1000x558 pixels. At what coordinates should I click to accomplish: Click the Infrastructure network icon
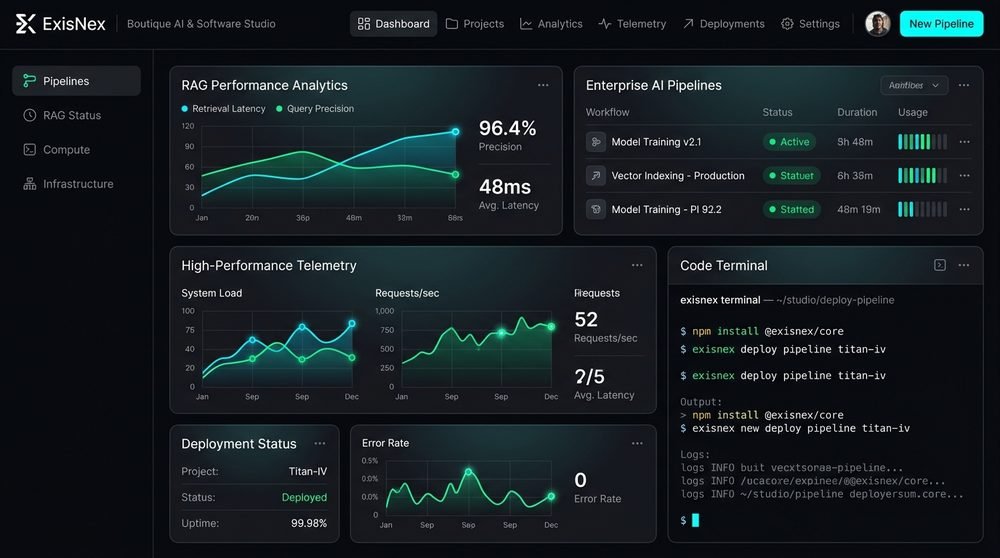pyautogui.click(x=29, y=184)
